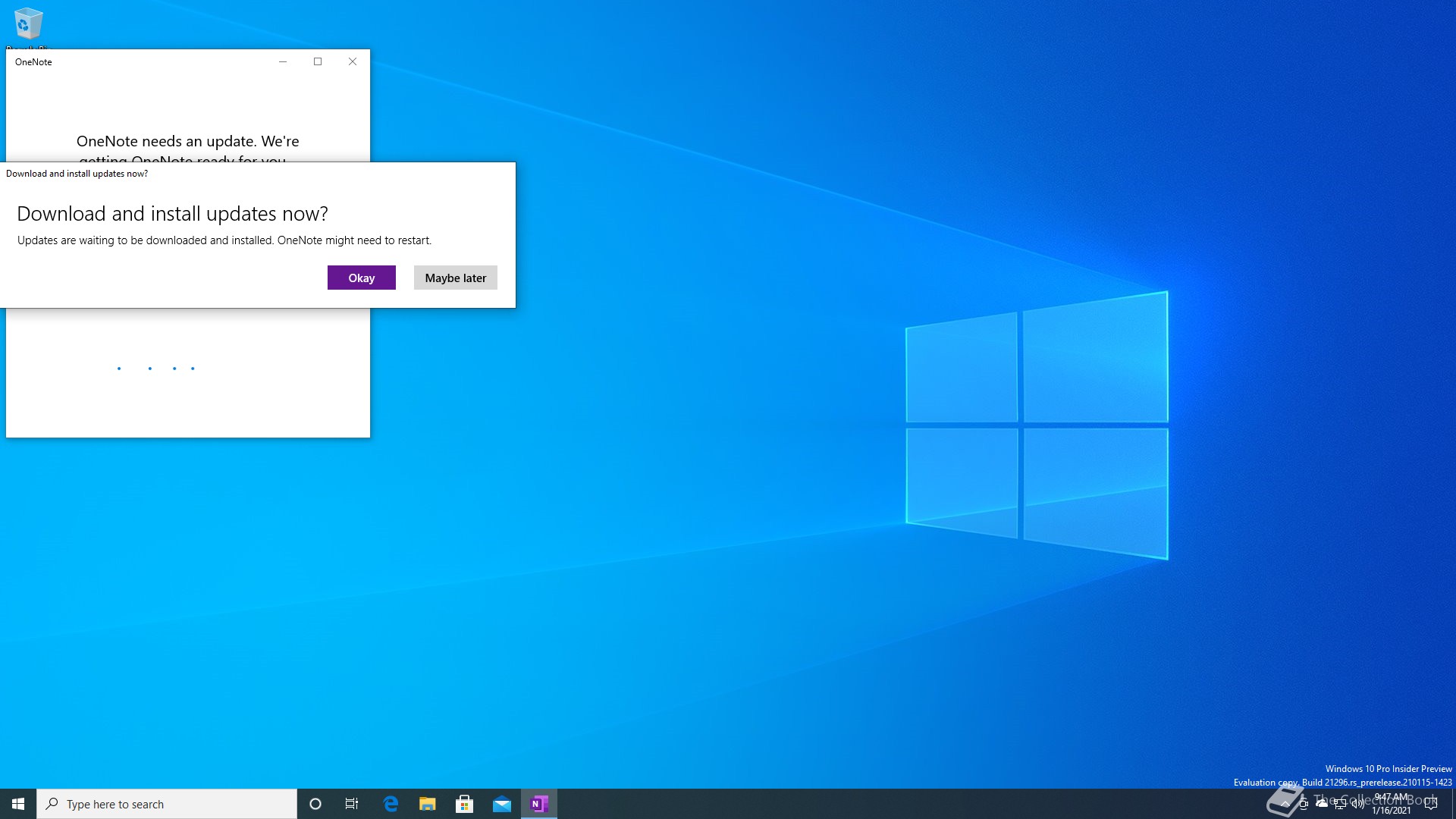Launch Microsoft Edge from the taskbar
Viewport: 1456px width, 819px height.
click(x=391, y=804)
